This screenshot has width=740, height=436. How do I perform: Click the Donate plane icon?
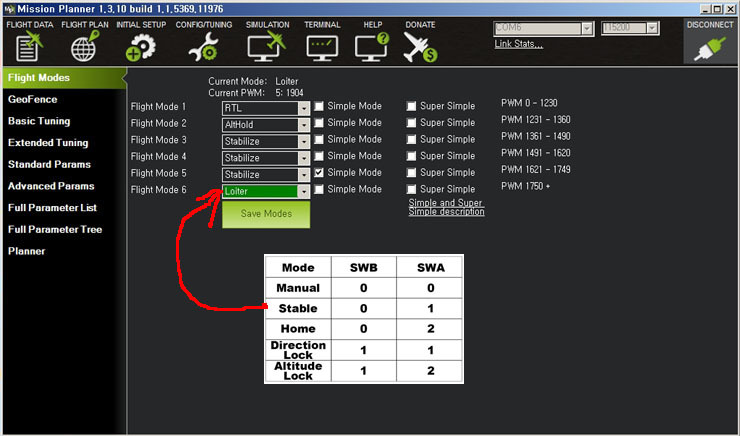pos(420,47)
